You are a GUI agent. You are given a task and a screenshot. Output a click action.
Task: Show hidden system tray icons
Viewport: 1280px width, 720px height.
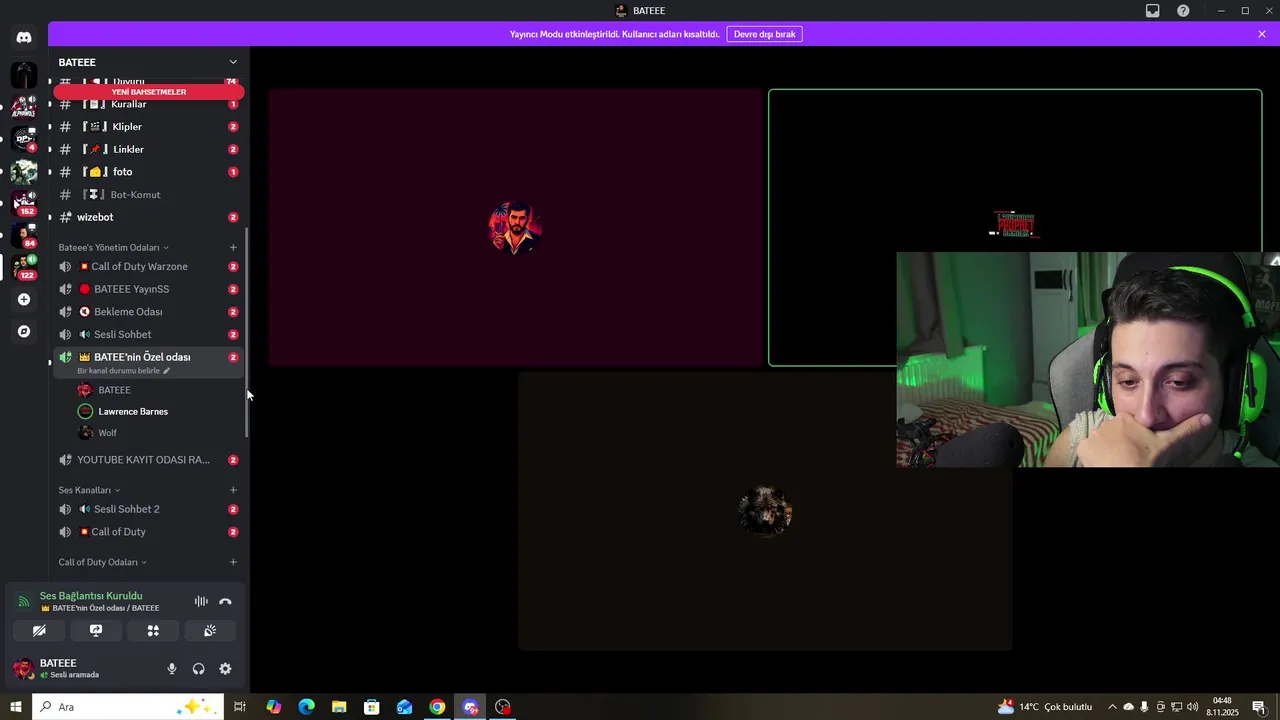click(x=1112, y=707)
